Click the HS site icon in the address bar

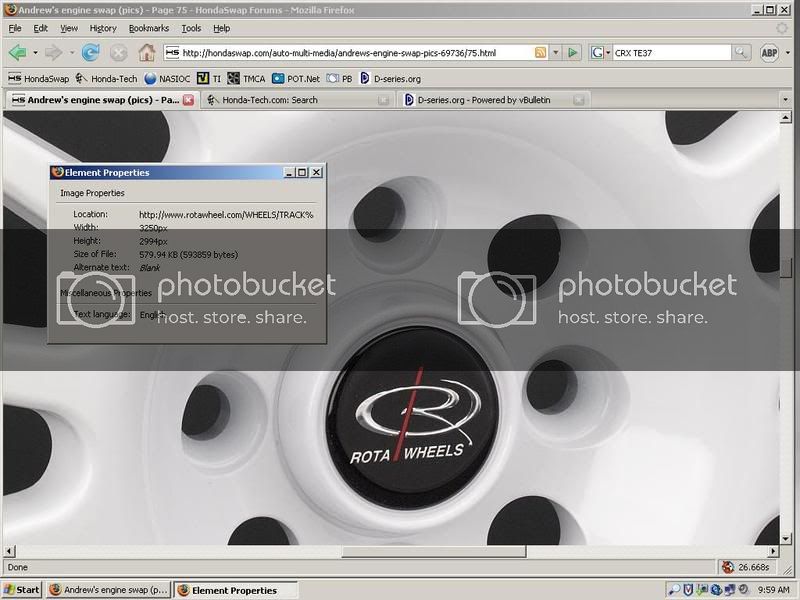[172, 52]
